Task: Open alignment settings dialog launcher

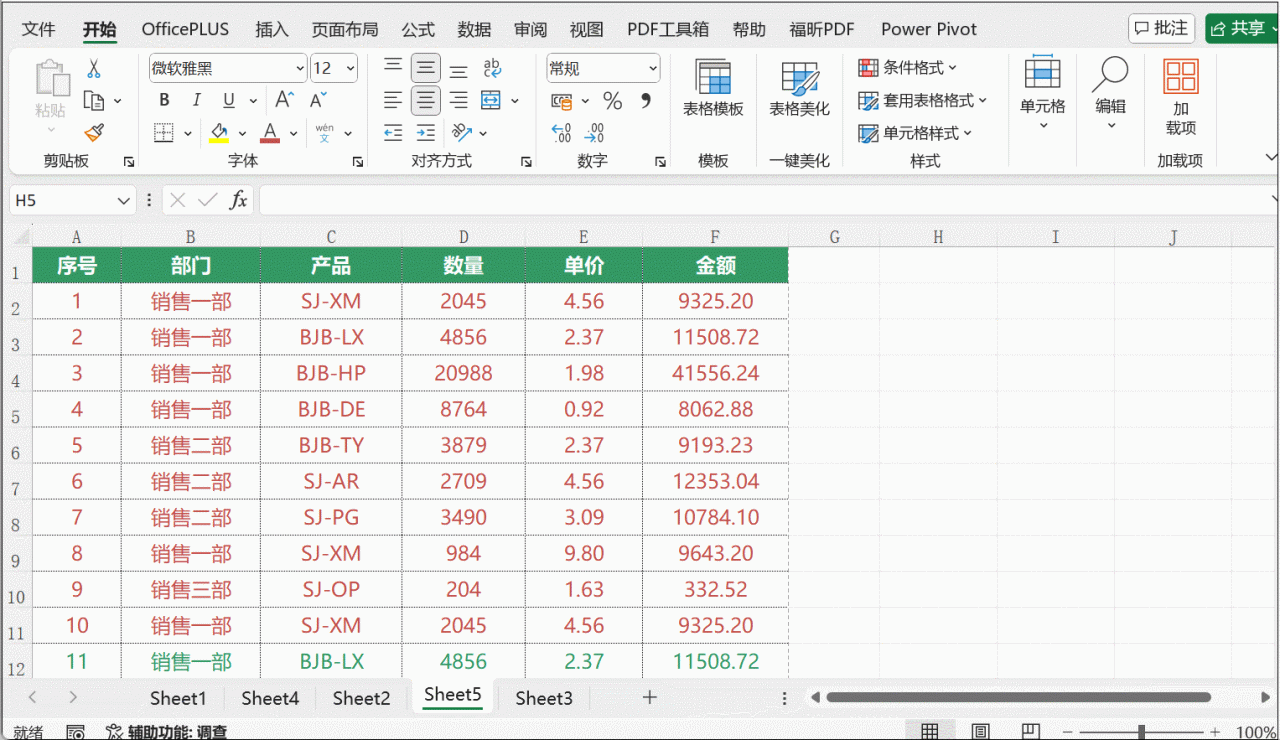Action: click(x=526, y=161)
